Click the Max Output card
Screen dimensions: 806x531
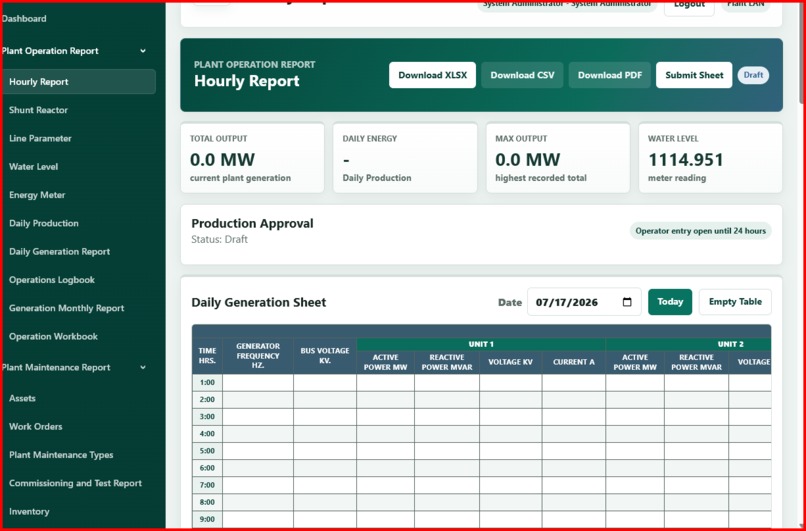pos(558,158)
